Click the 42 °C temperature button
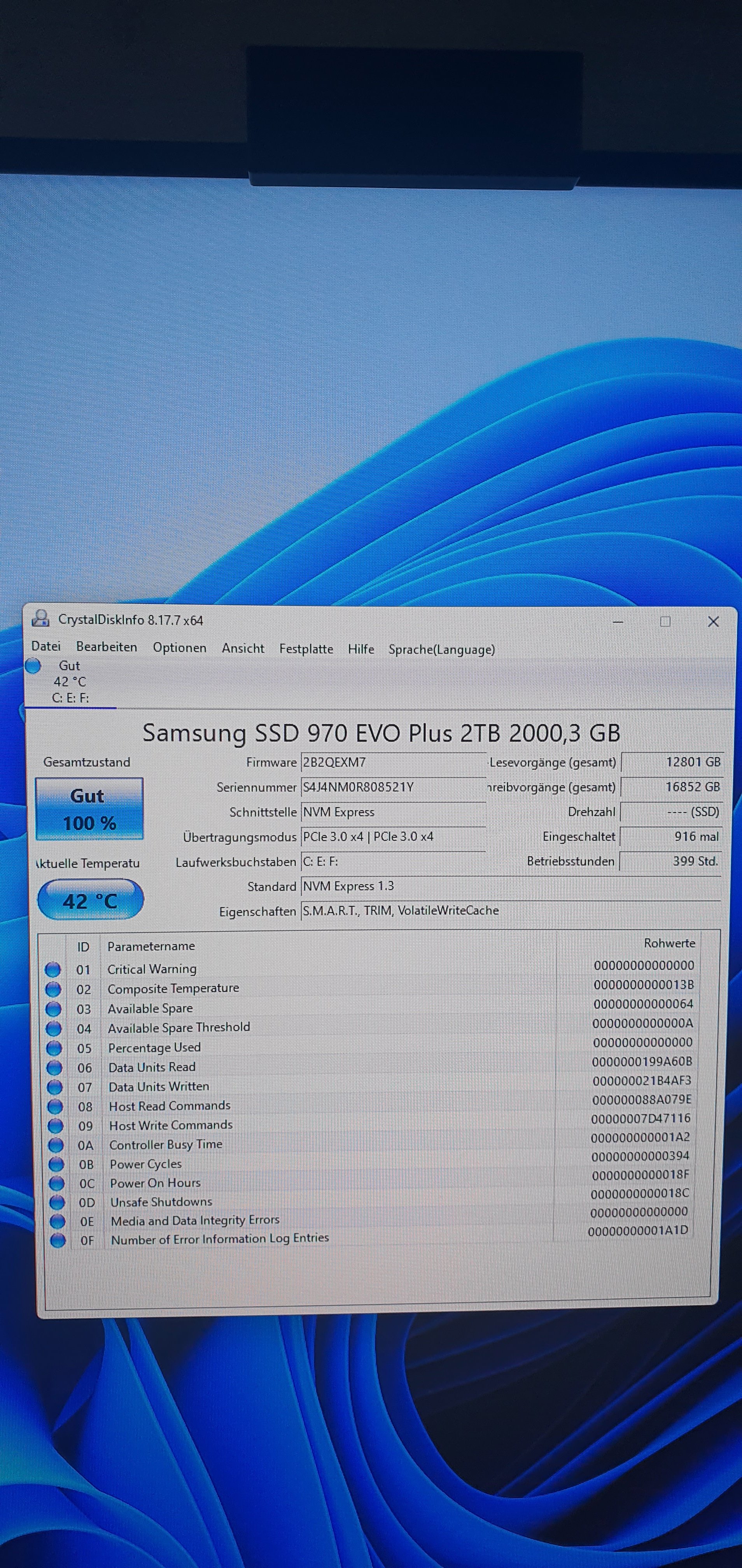The height and width of the screenshot is (1568, 742). pyautogui.click(x=90, y=899)
